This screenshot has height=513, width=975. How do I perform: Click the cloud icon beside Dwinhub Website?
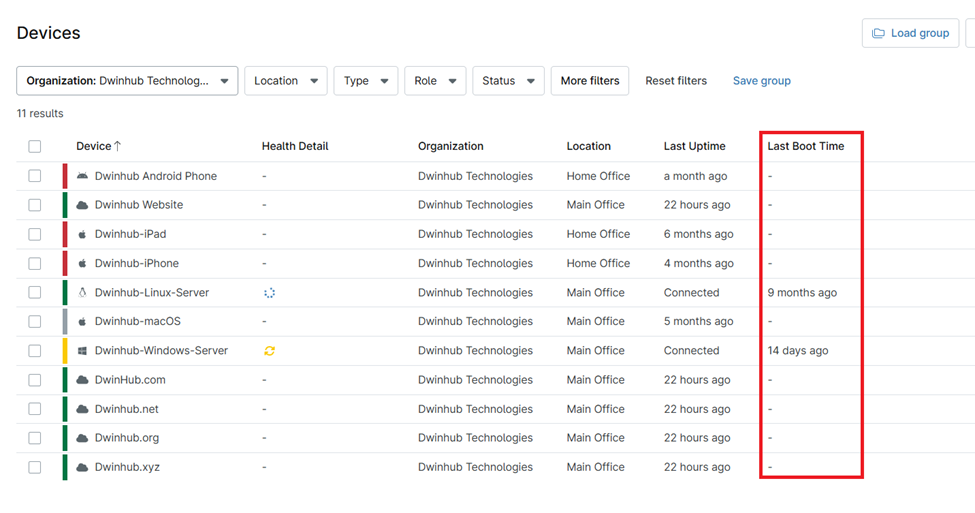click(82, 205)
